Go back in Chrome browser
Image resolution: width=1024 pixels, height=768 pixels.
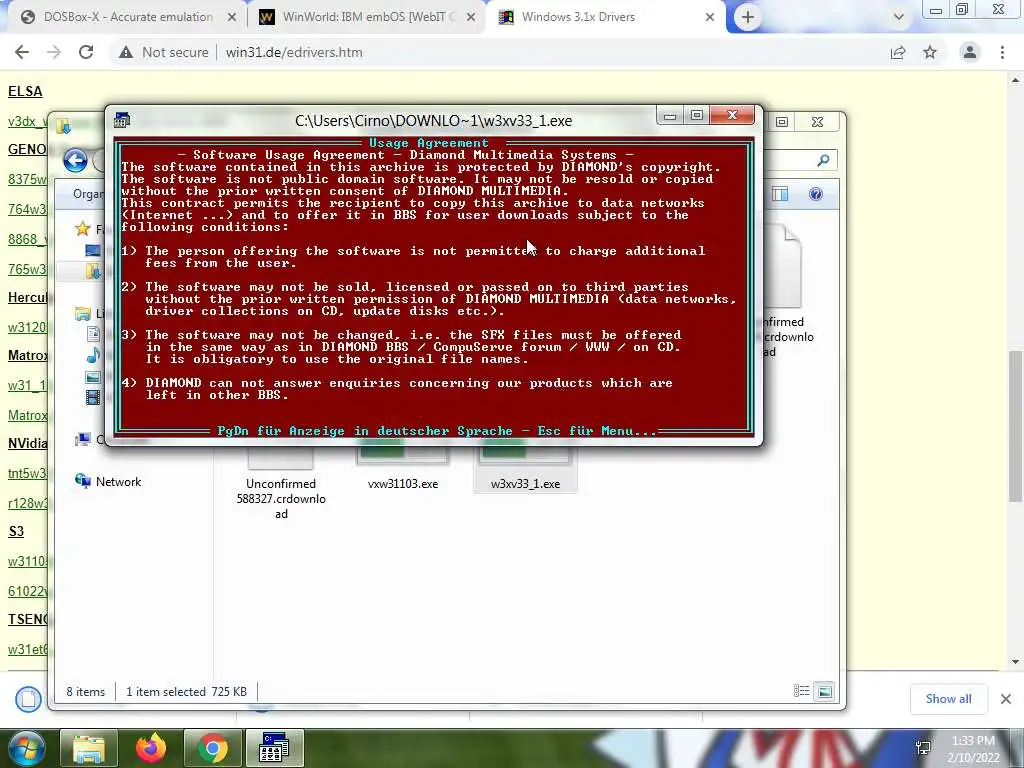[x=22, y=52]
